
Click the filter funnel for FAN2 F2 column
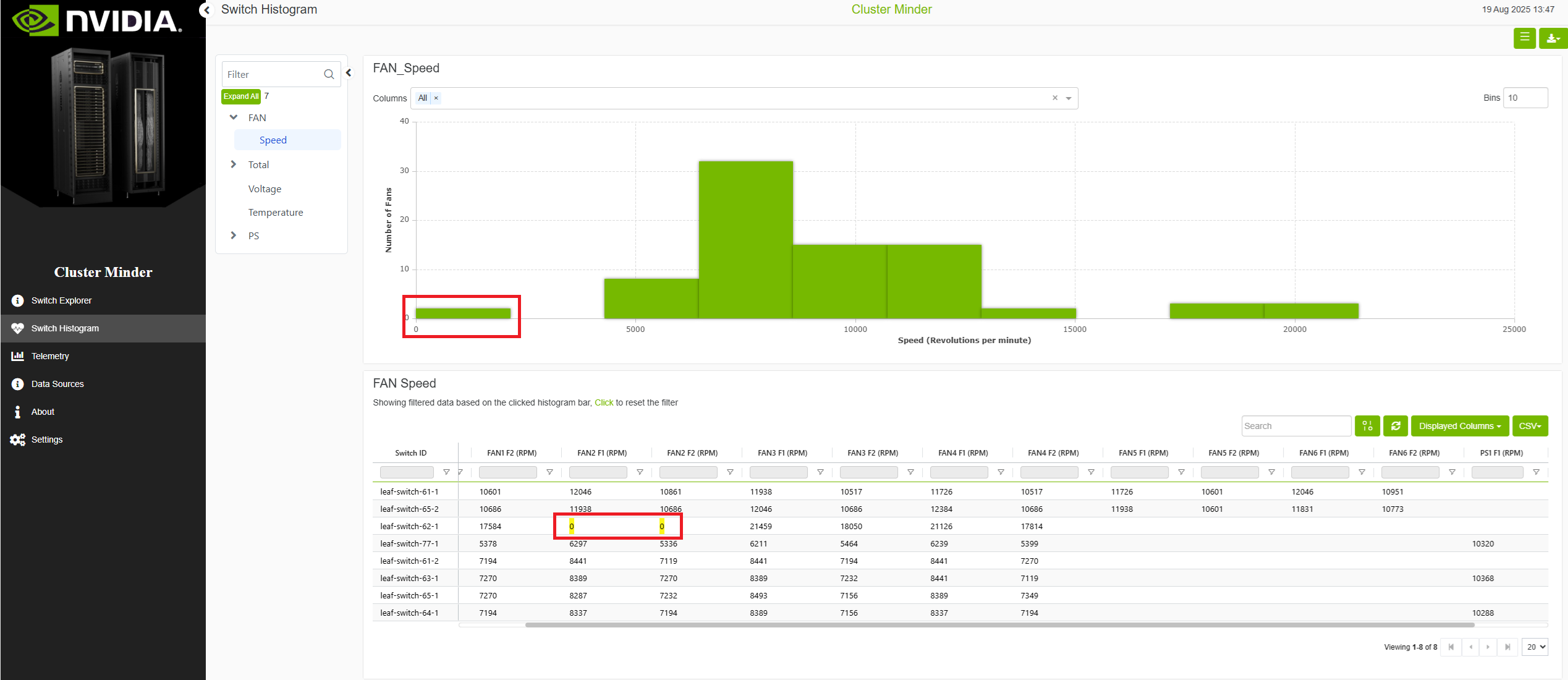[x=730, y=472]
